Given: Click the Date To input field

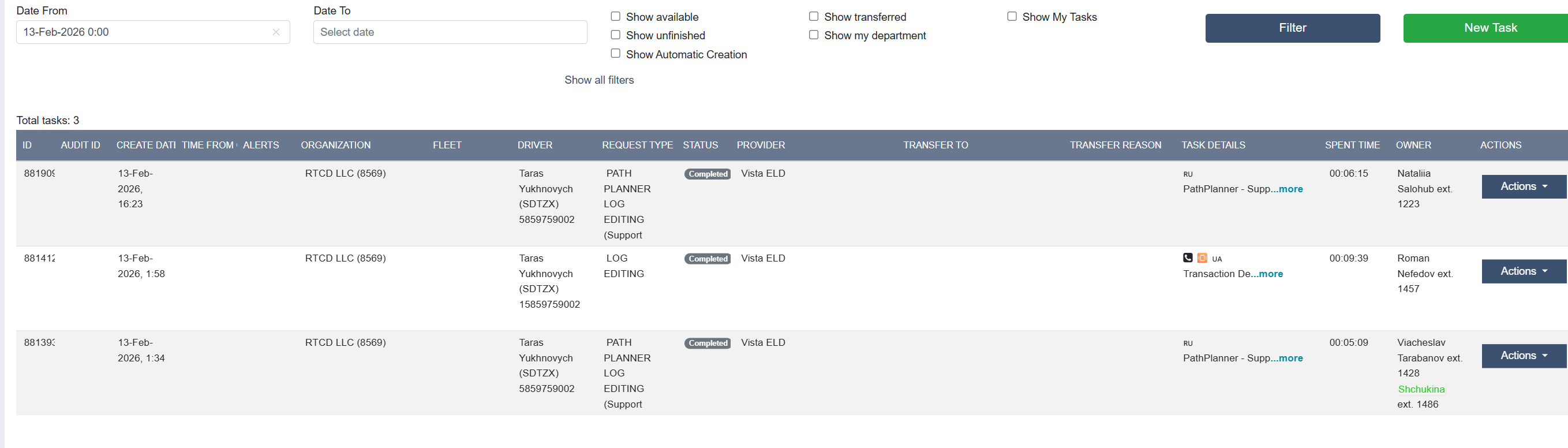Looking at the screenshot, I should tap(450, 32).
